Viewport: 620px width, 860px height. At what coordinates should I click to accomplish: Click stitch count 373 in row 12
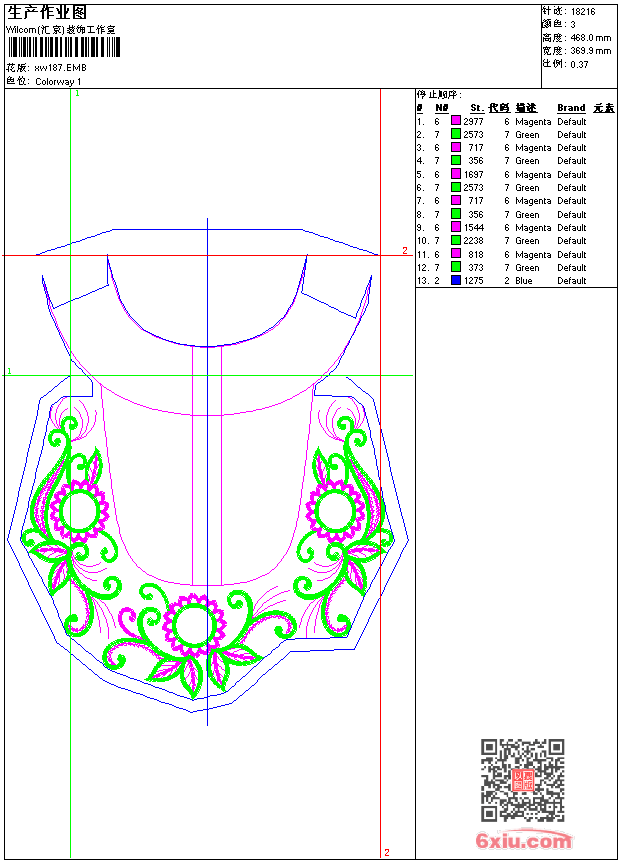(x=476, y=268)
